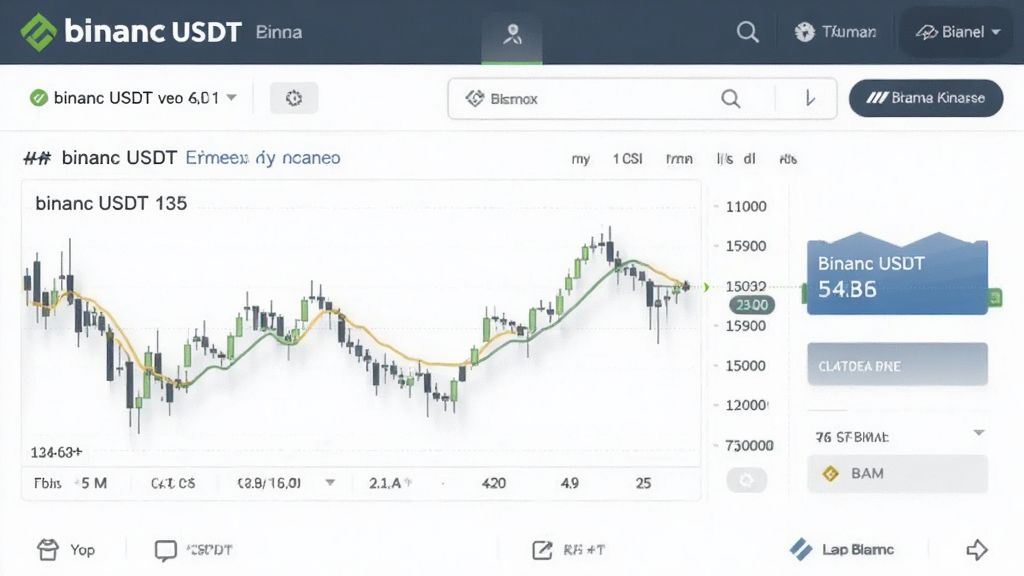Click the binanc USDT 135 chart title

[111, 203]
